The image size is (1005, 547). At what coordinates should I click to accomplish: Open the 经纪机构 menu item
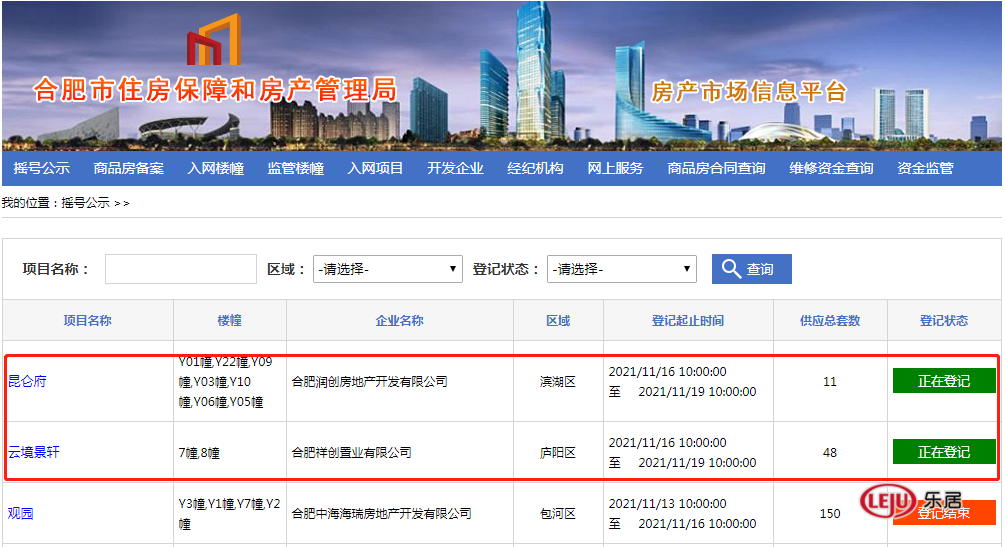point(535,168)
